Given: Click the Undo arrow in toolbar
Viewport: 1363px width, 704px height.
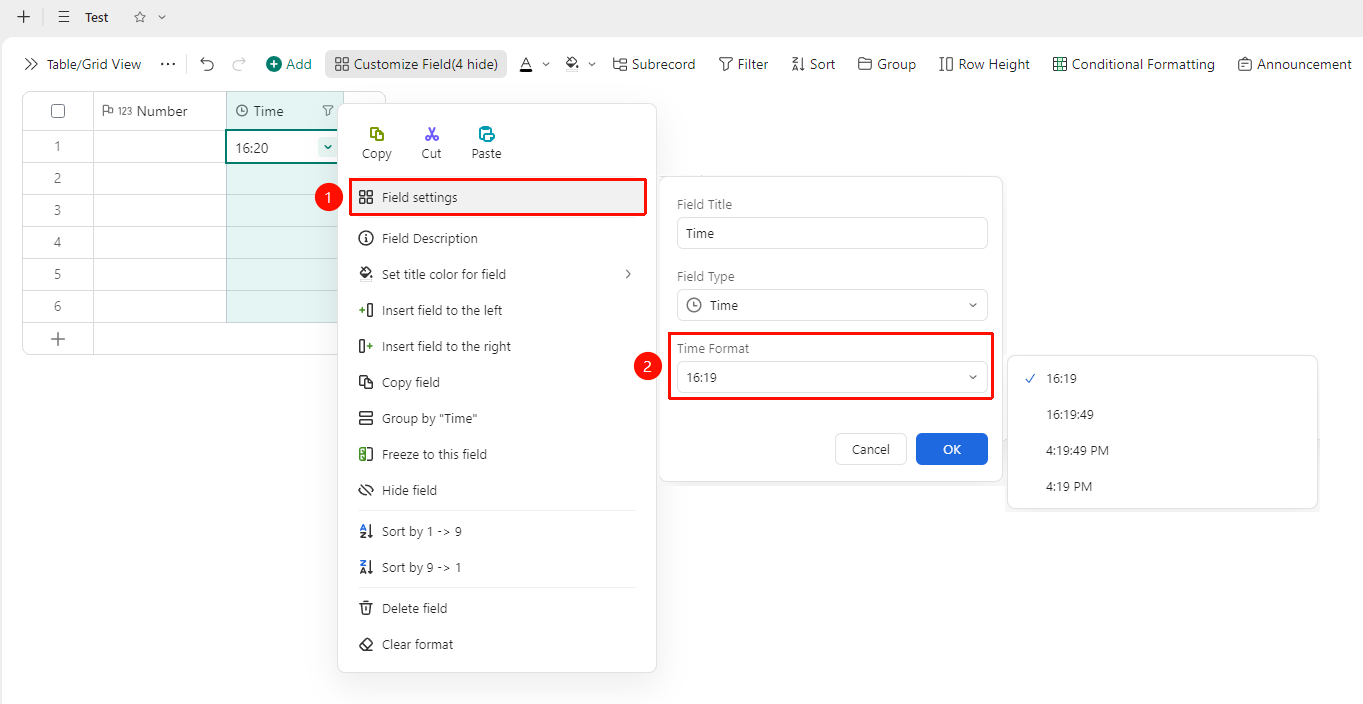Looking at the screenshot, I should pos(207,64).
